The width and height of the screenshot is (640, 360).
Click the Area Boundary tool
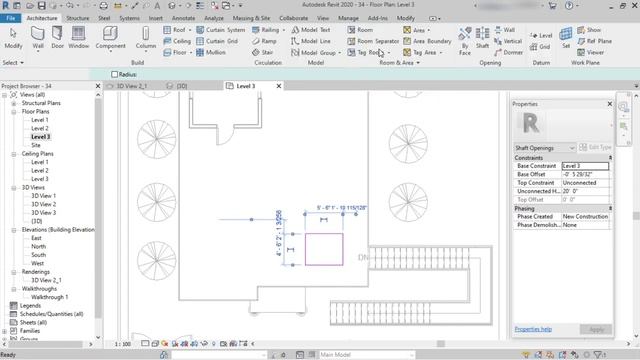(x=427, y=41)
